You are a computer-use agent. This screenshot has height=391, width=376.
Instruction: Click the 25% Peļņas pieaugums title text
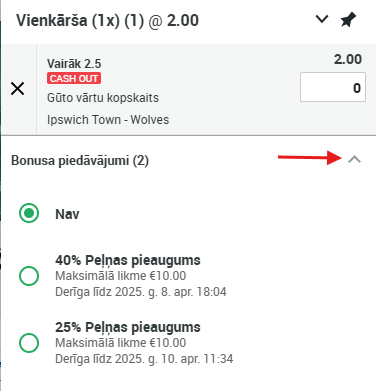128,327
